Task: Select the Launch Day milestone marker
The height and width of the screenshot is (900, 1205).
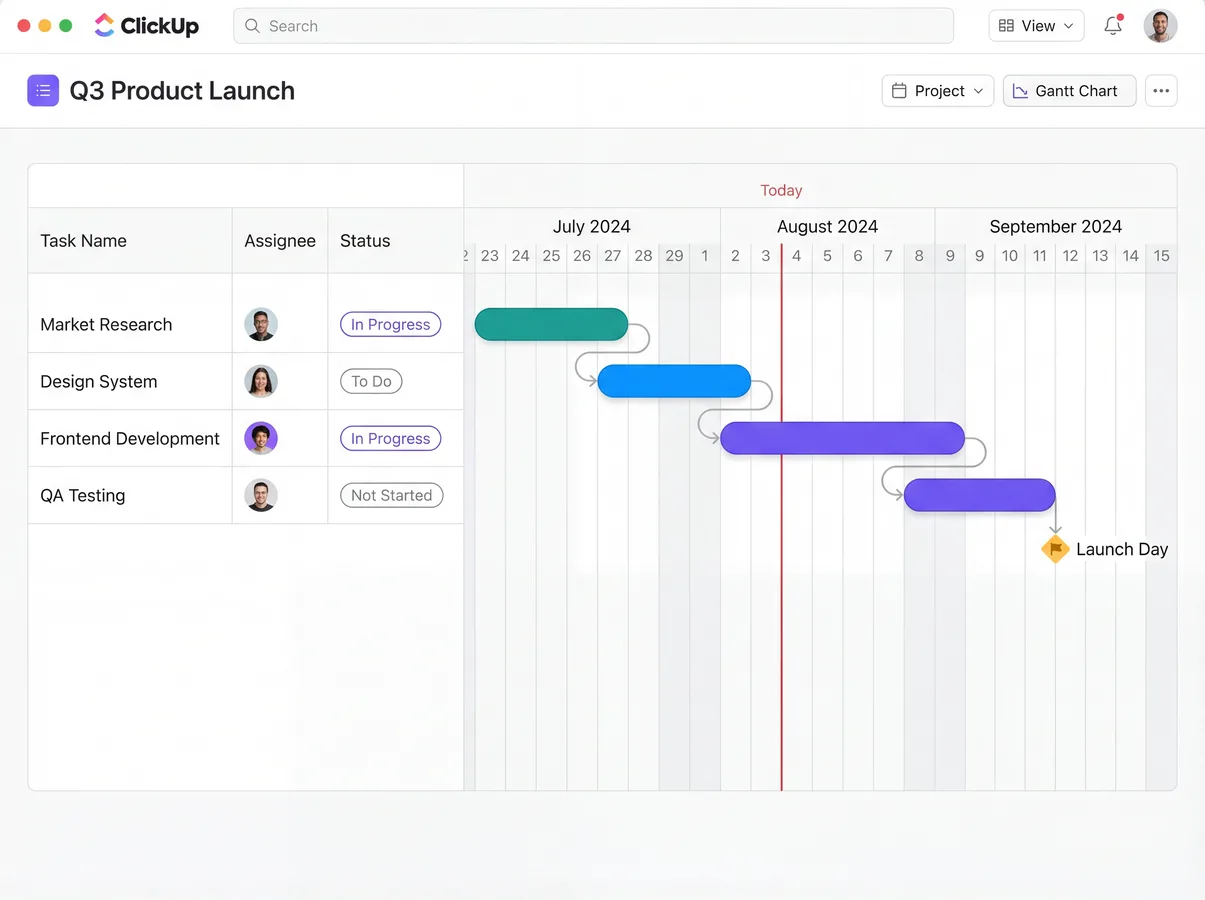Action: tap(1055, 548)
